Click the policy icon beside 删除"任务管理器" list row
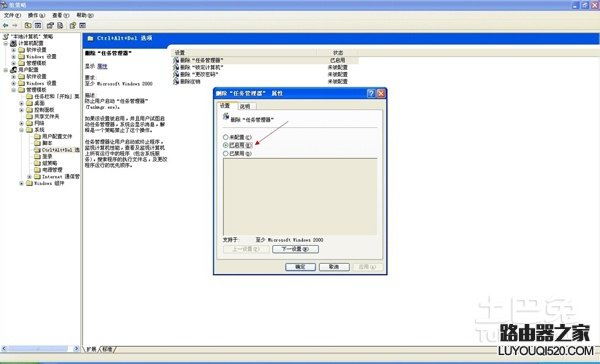600x364 pixels. click(176, 60)
